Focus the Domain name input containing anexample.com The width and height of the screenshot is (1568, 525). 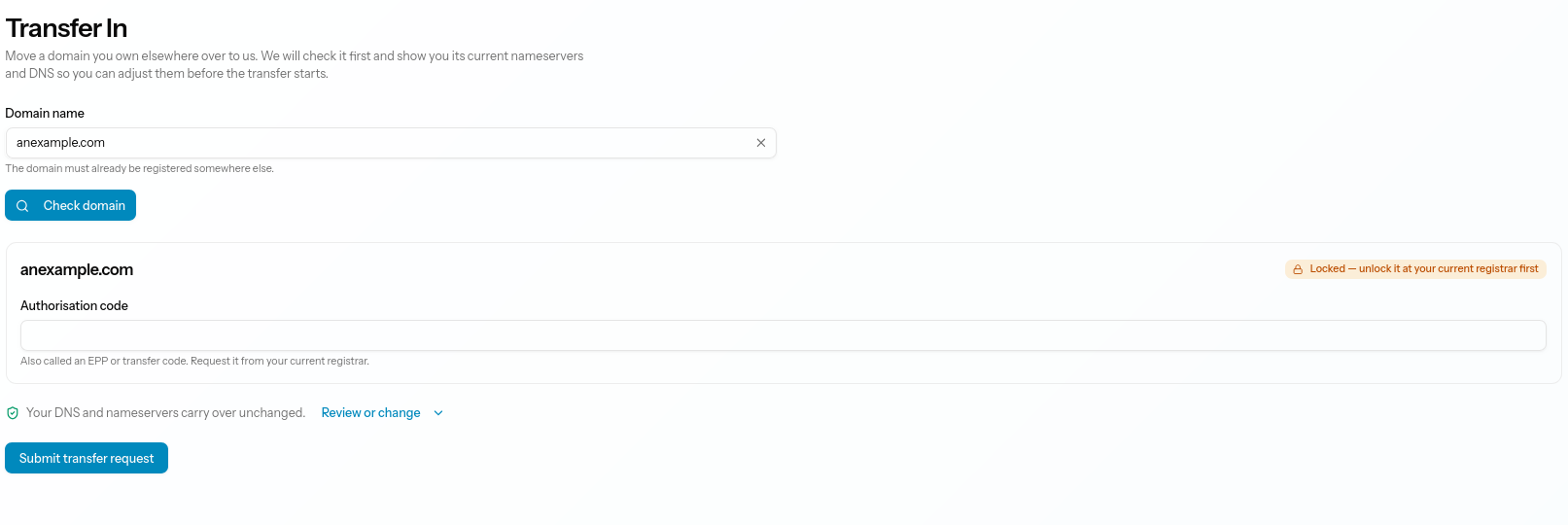tap(391, 143)
